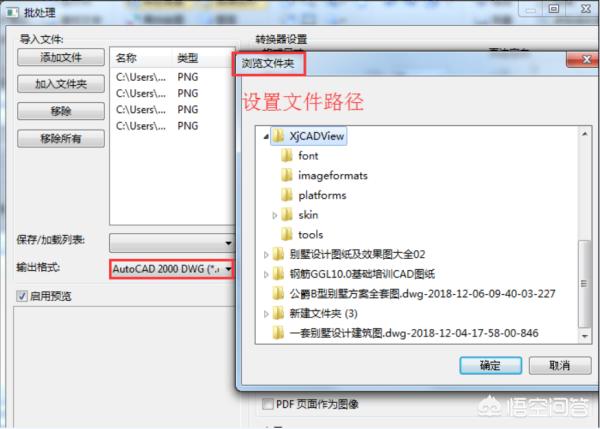Select the 一套别墅设计建筑图.dwg folder entry
The height and width of the screenshot is (429, 600).
[406, 333]
